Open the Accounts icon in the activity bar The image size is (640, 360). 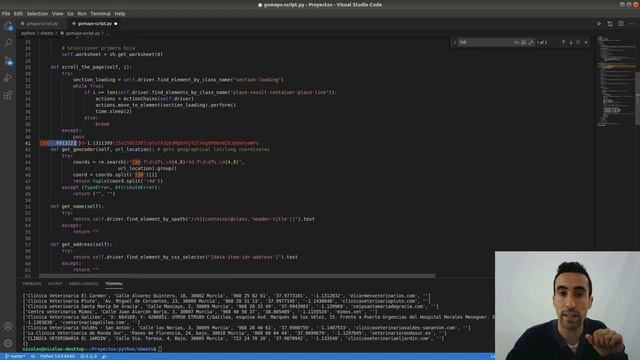(8, 326)
